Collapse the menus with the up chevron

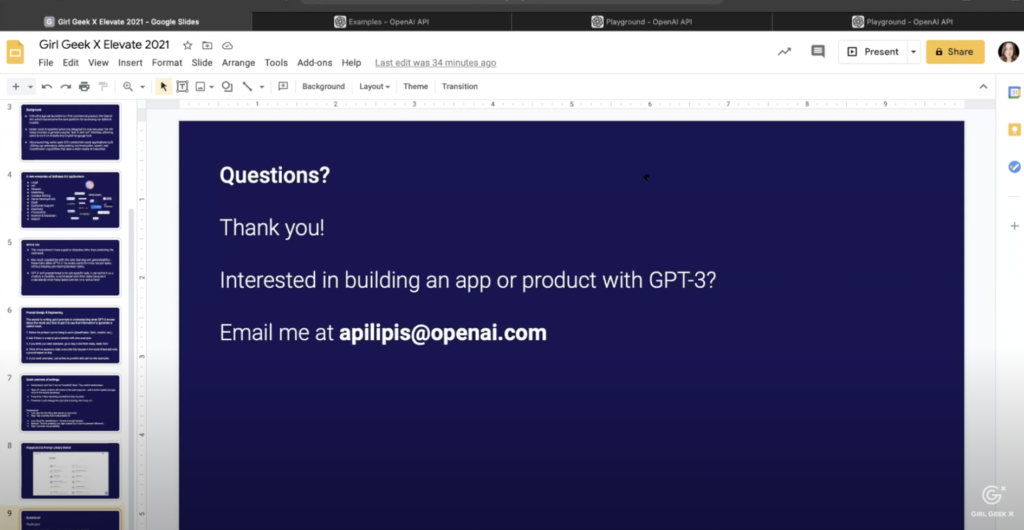pyautogui.click(x=983, y=86)
